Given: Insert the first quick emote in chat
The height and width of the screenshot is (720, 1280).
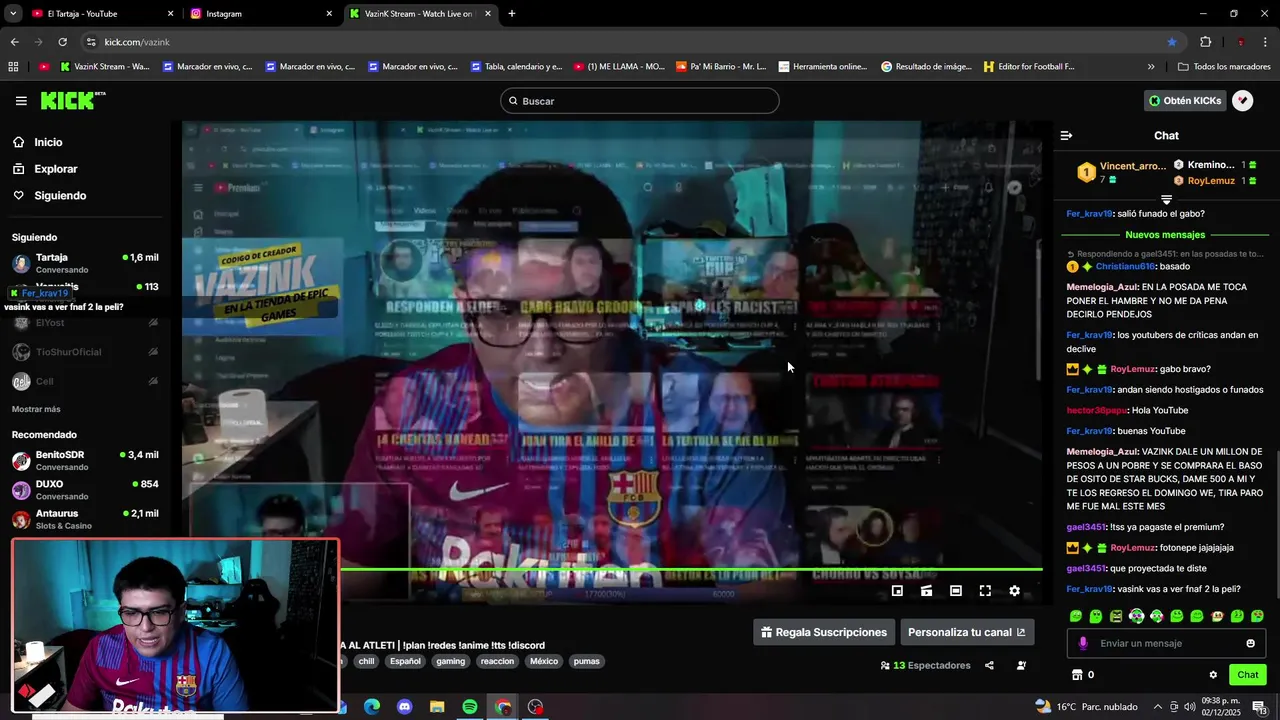Looking at the screenshot, I should pyautogui.click(x=1076, y=616).
